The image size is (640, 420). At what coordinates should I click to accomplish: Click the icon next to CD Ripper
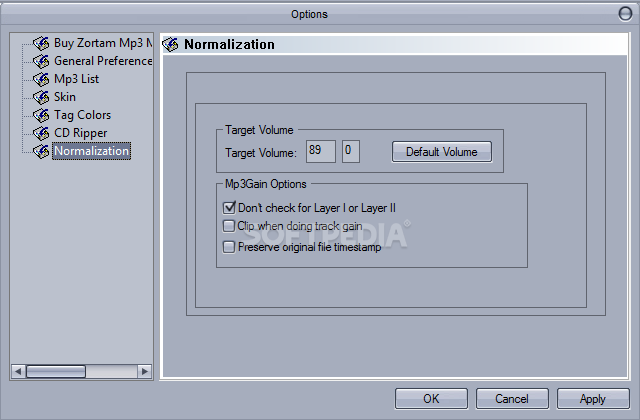41,133
